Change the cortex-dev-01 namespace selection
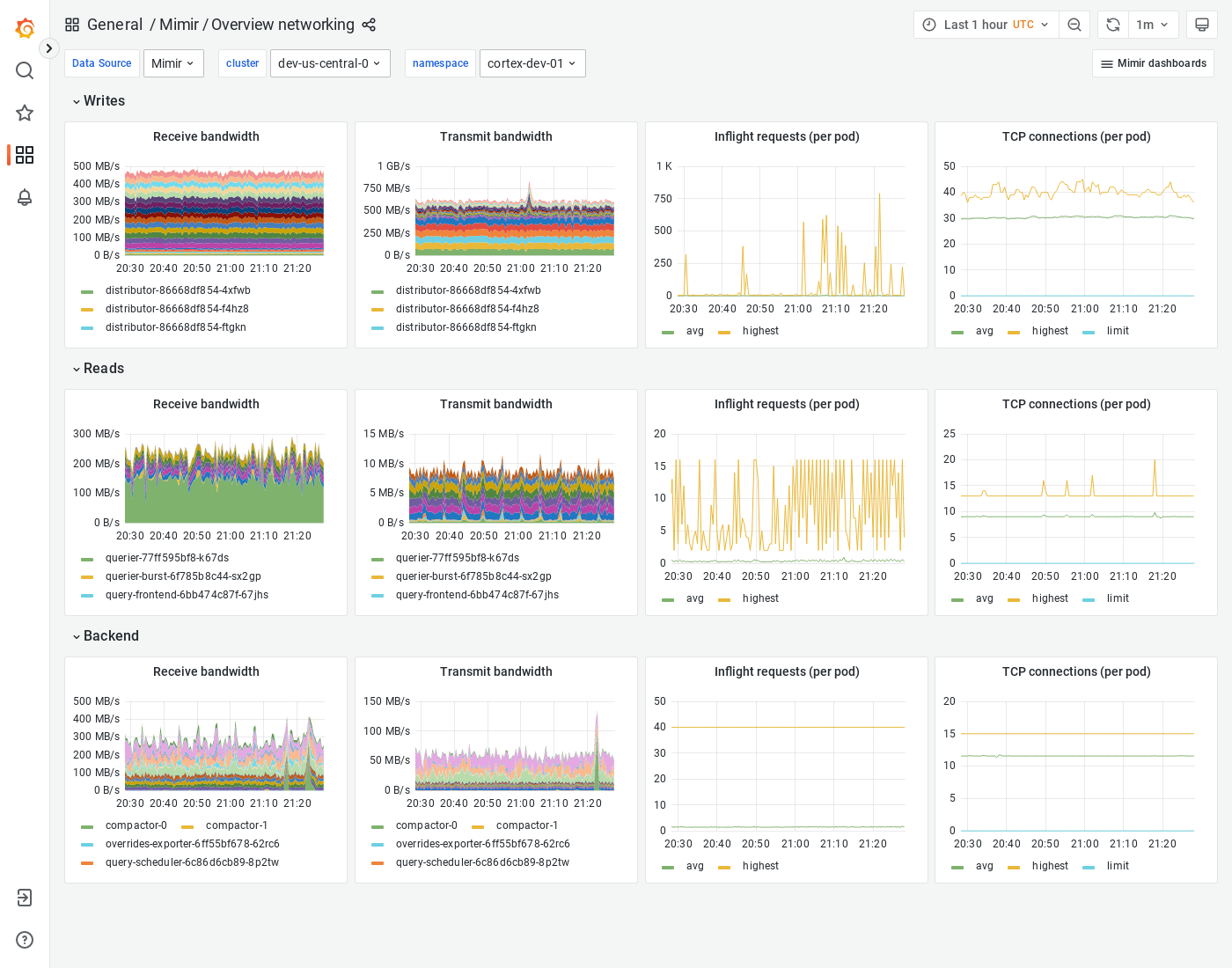 [x=532, y=63]
